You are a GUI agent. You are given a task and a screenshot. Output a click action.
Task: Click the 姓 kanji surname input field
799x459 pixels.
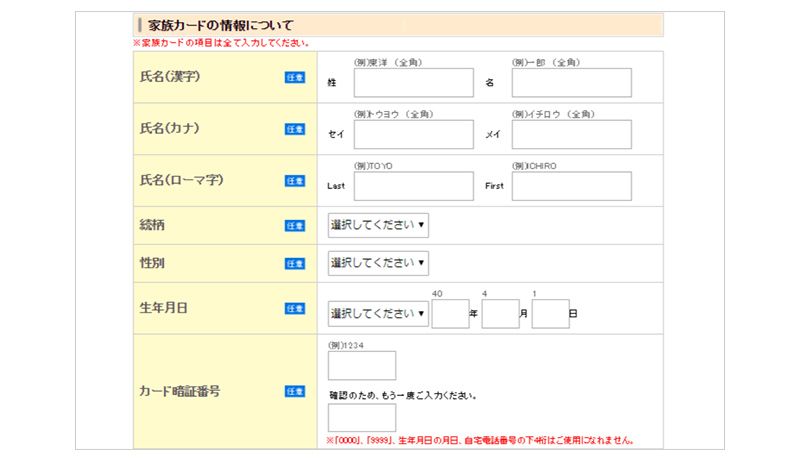click(x=413, y=83)
